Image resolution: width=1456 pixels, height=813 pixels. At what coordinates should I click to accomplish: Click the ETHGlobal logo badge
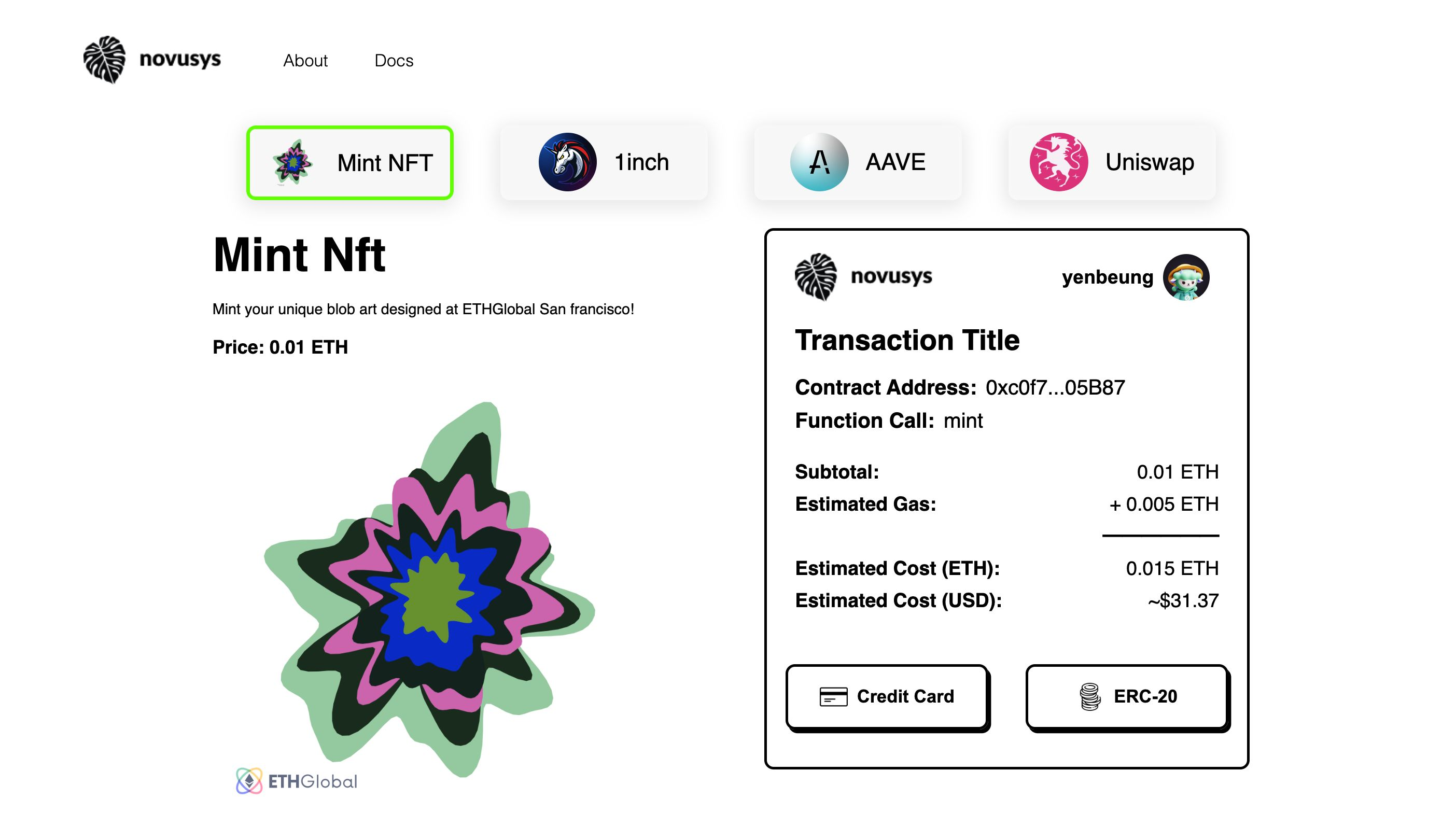click(297, 781)
